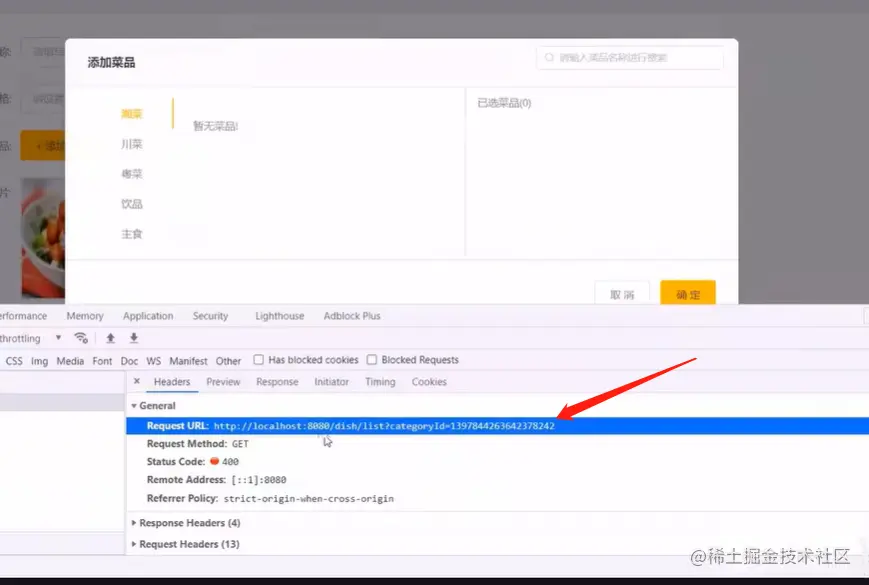
Task: Filter requests by CSS type
Action: tap(14, 361)
